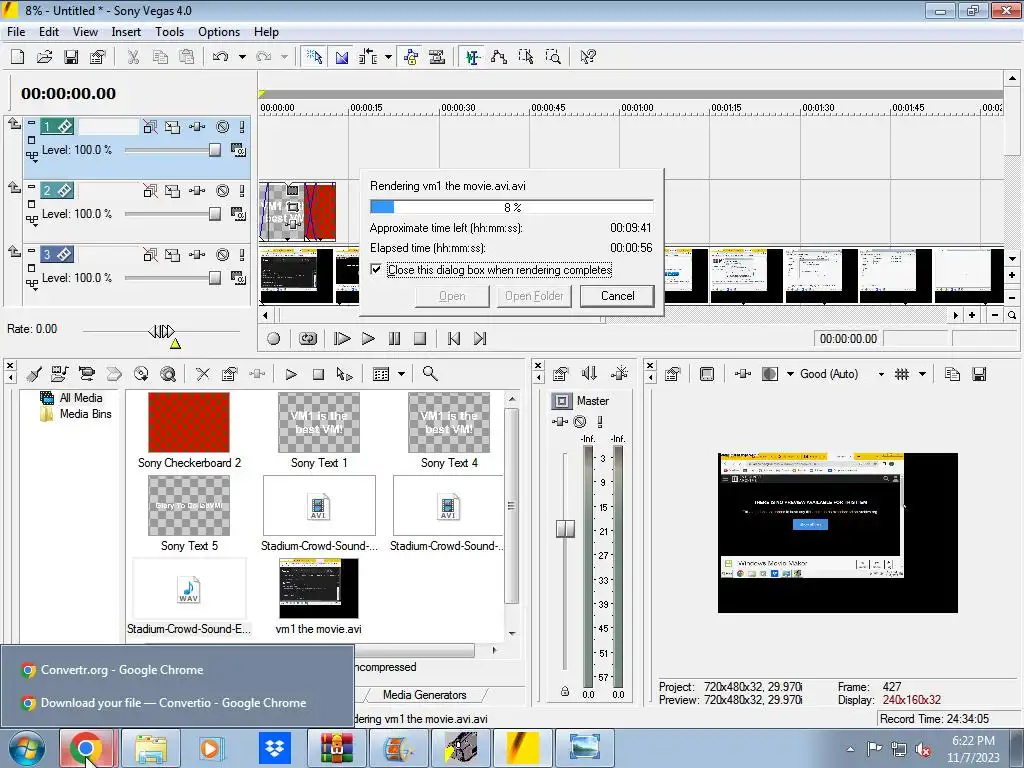Select vm1 the movie.avi thumbnail
This screenshot has width=1024, height=768.
click(x=319, y=588)
